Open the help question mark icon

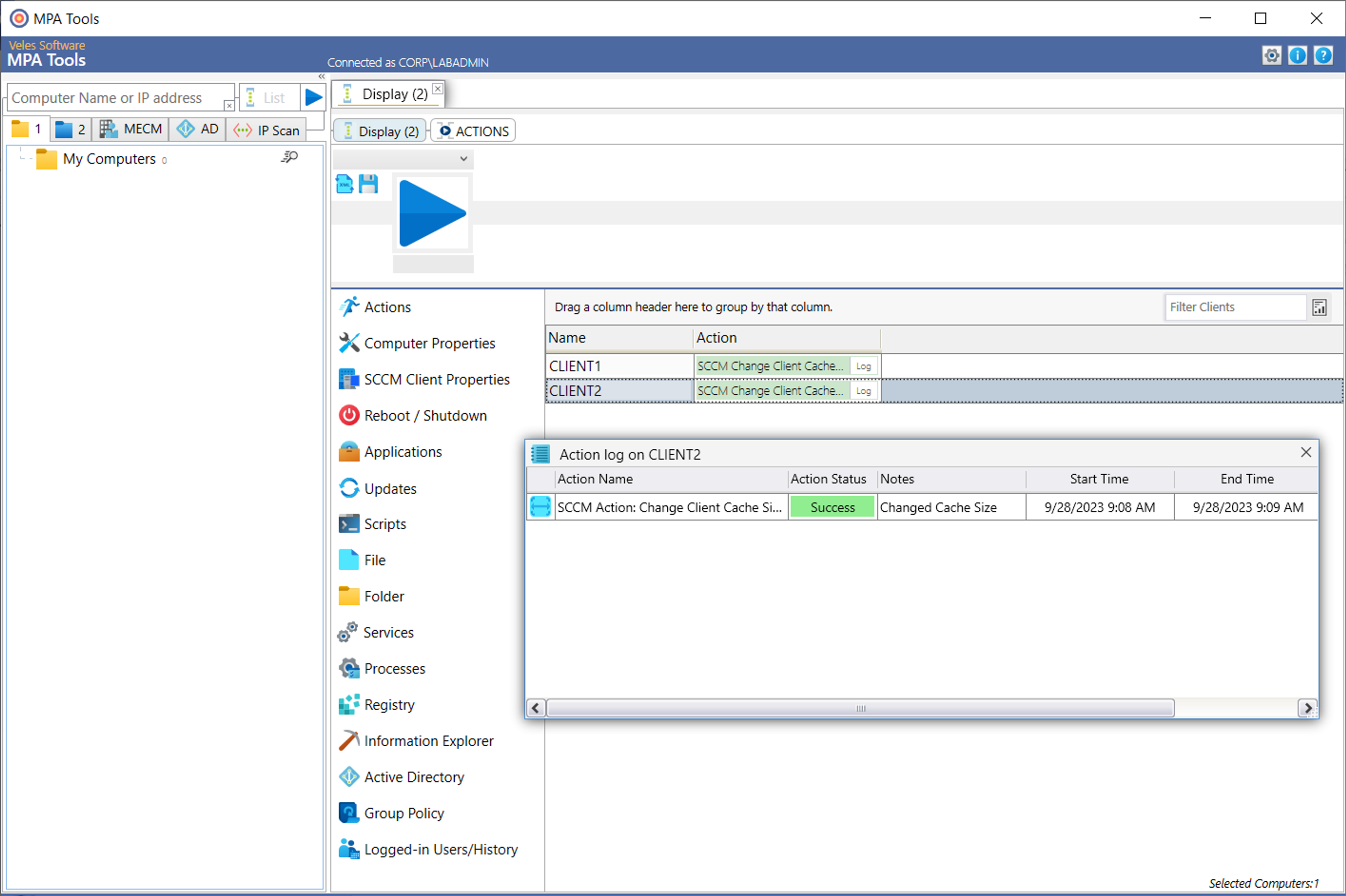pos(1323,55)
